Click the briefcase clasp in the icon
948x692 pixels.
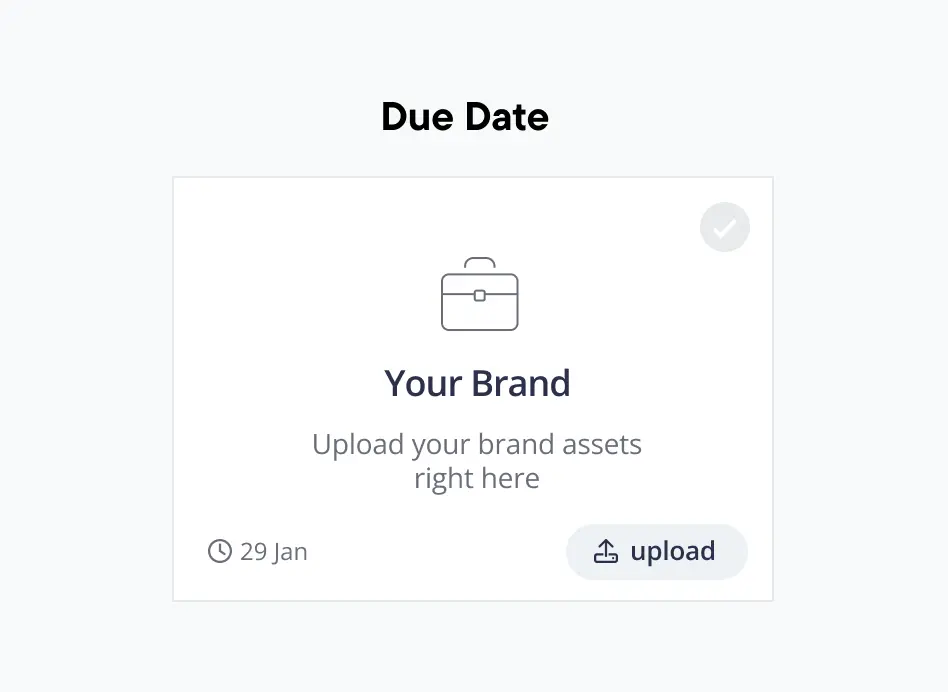480,296
